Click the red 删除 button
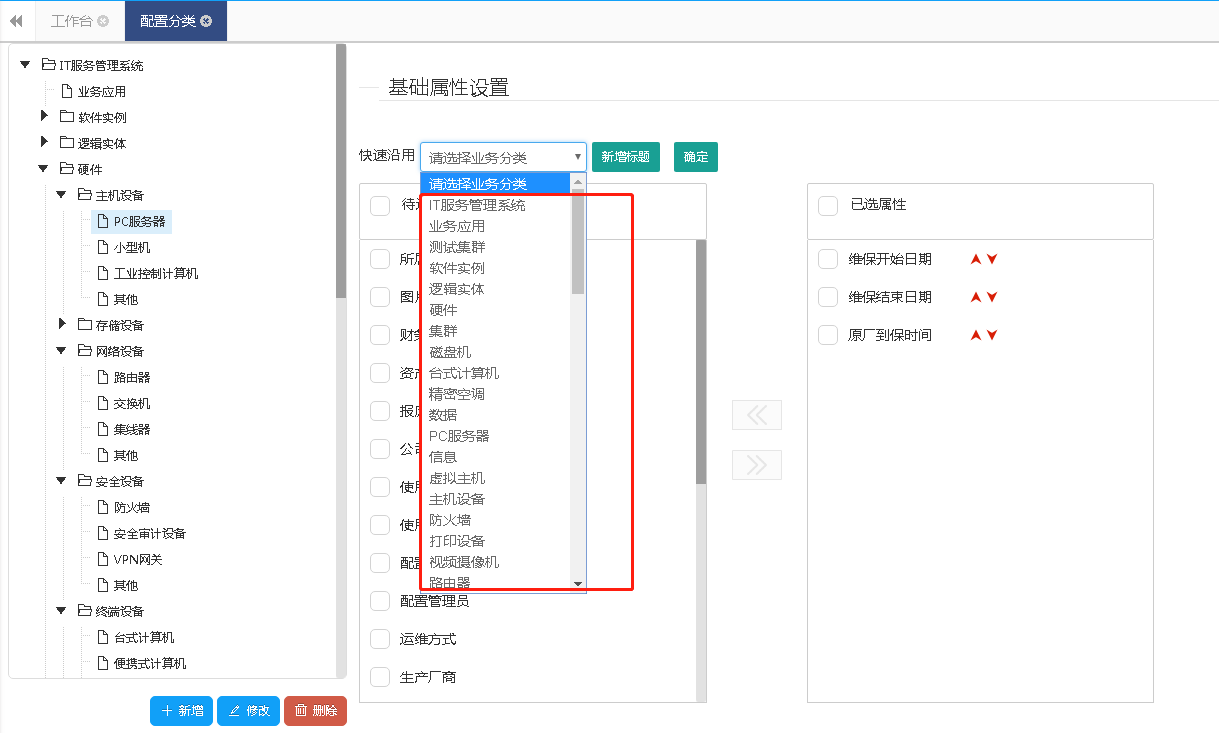1219x733 pixels. coord(315,711)
